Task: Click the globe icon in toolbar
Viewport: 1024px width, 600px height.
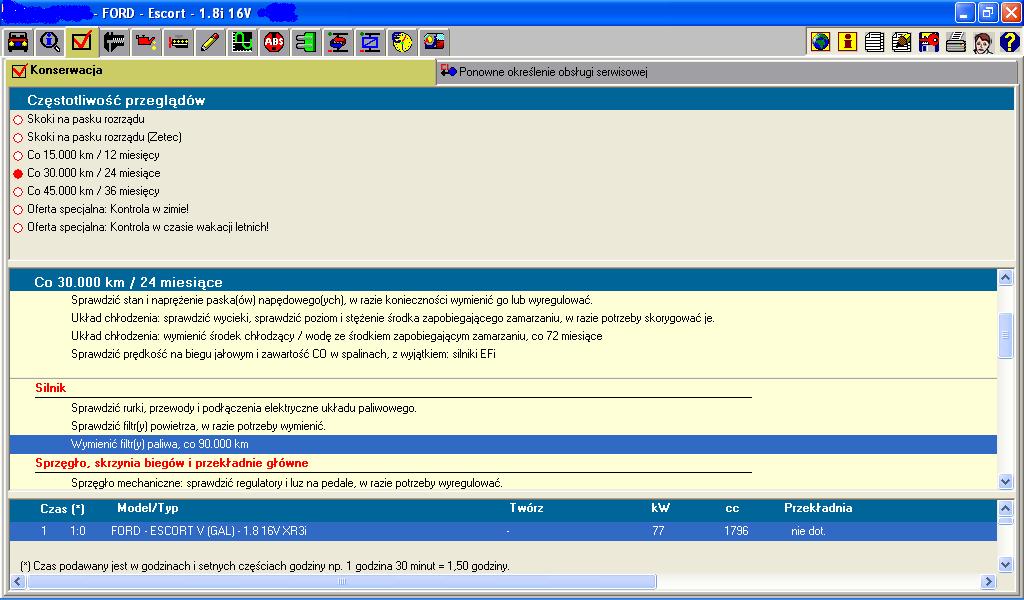Action: pyautogui.click(x=821, y=42)
